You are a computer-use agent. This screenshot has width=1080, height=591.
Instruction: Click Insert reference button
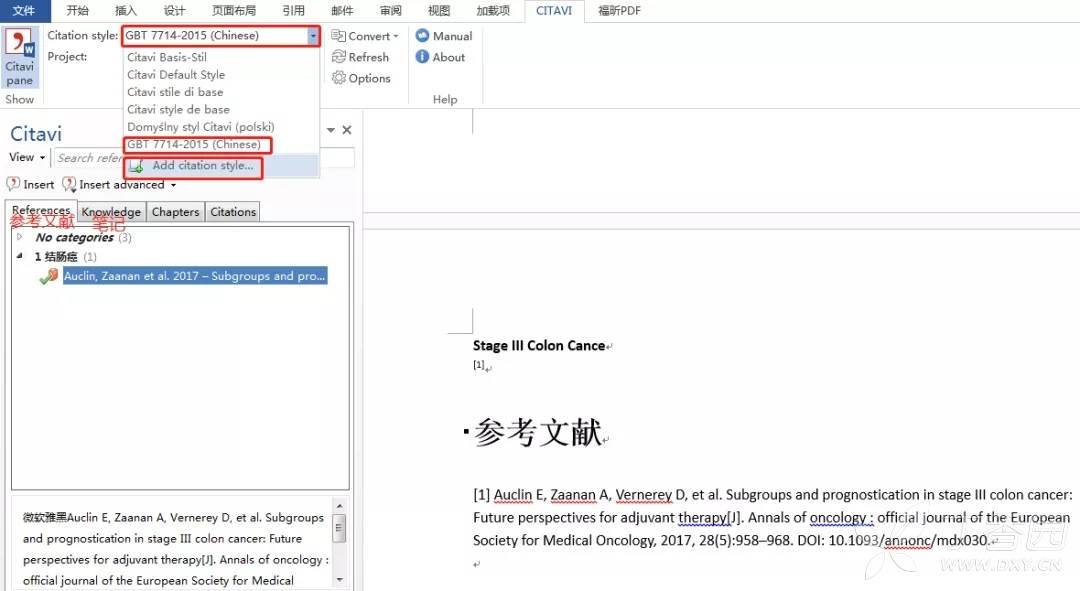[30, 185]
